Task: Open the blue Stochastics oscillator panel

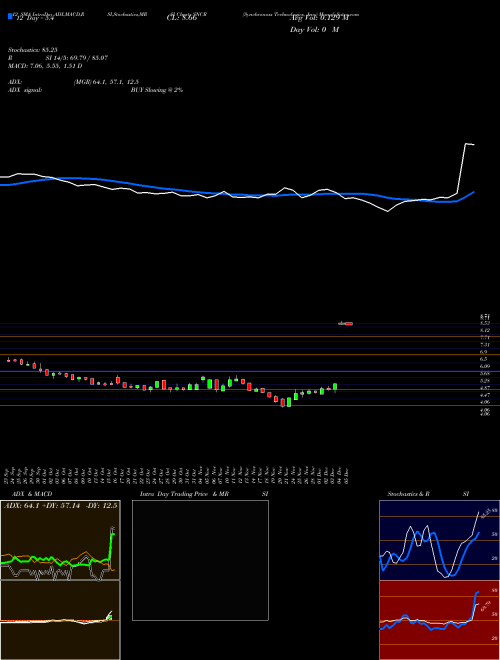Action: (x=439, y=540)
